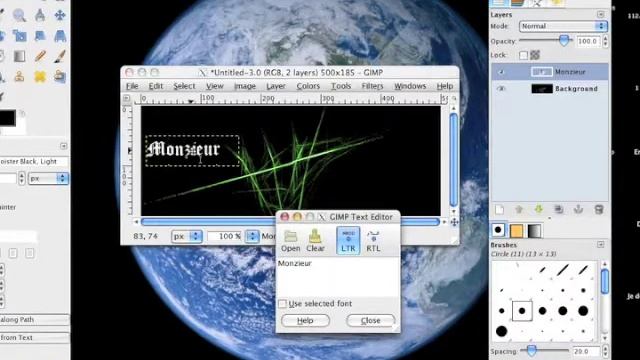Open the Colors menu
This screenshot has height=360, width=640.
[x=308, y=86]
